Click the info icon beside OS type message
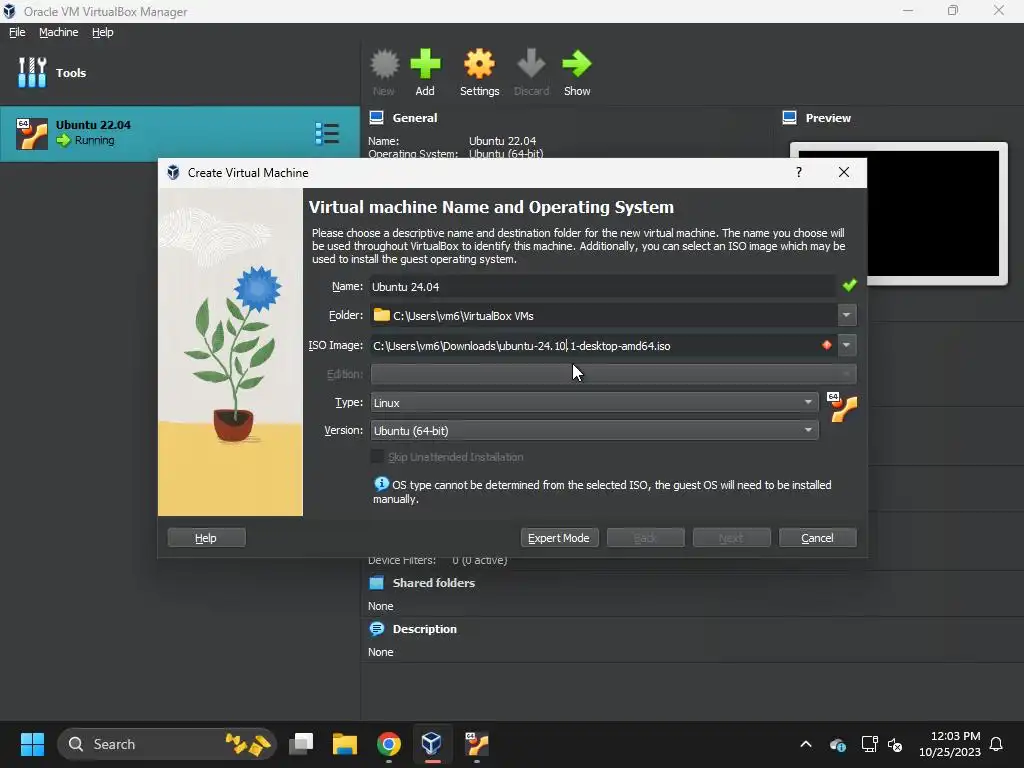 pos(381,484)
